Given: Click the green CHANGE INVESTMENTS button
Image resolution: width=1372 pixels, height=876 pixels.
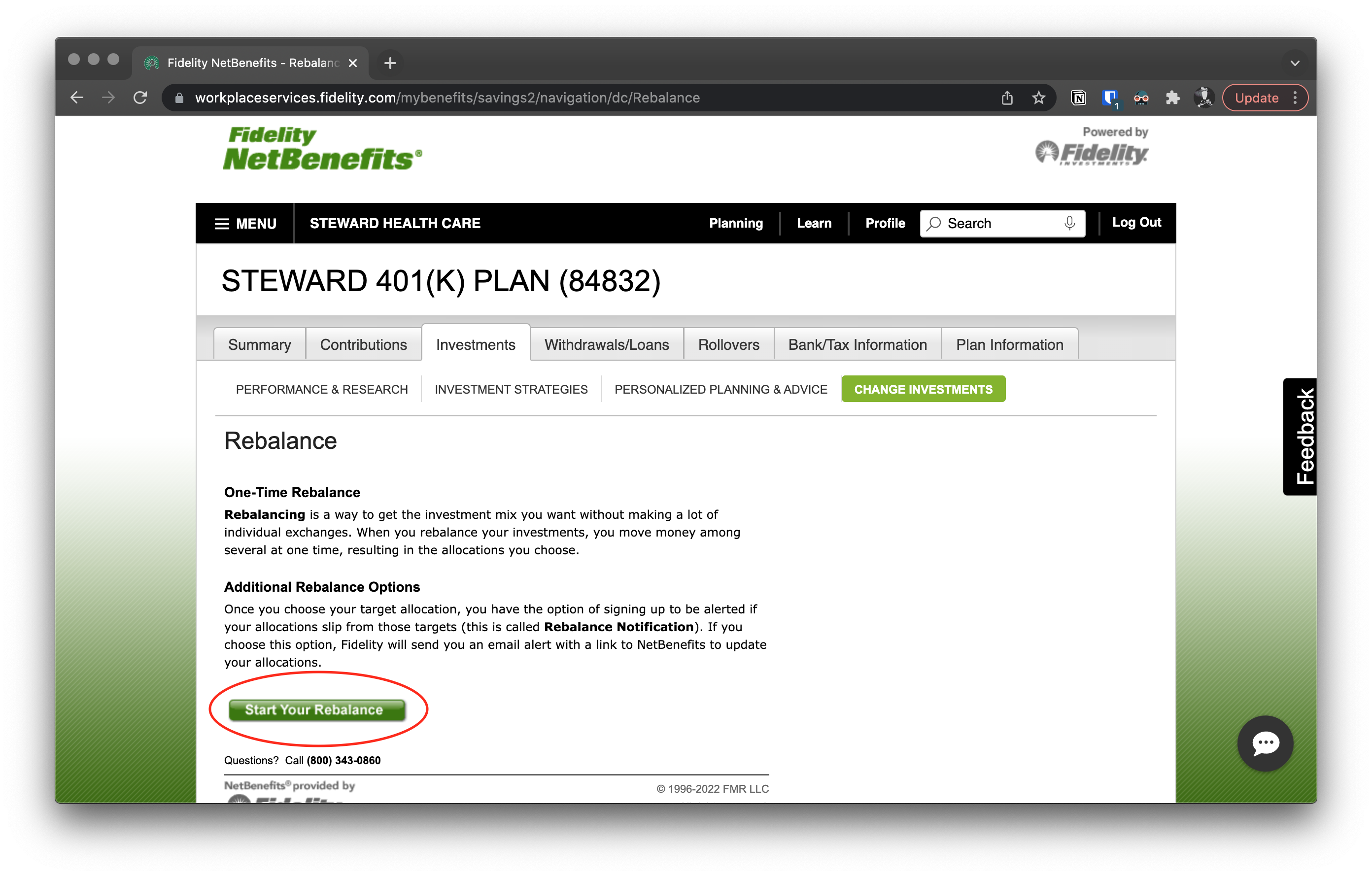Looking at the screenshot, I should point(923,389).
